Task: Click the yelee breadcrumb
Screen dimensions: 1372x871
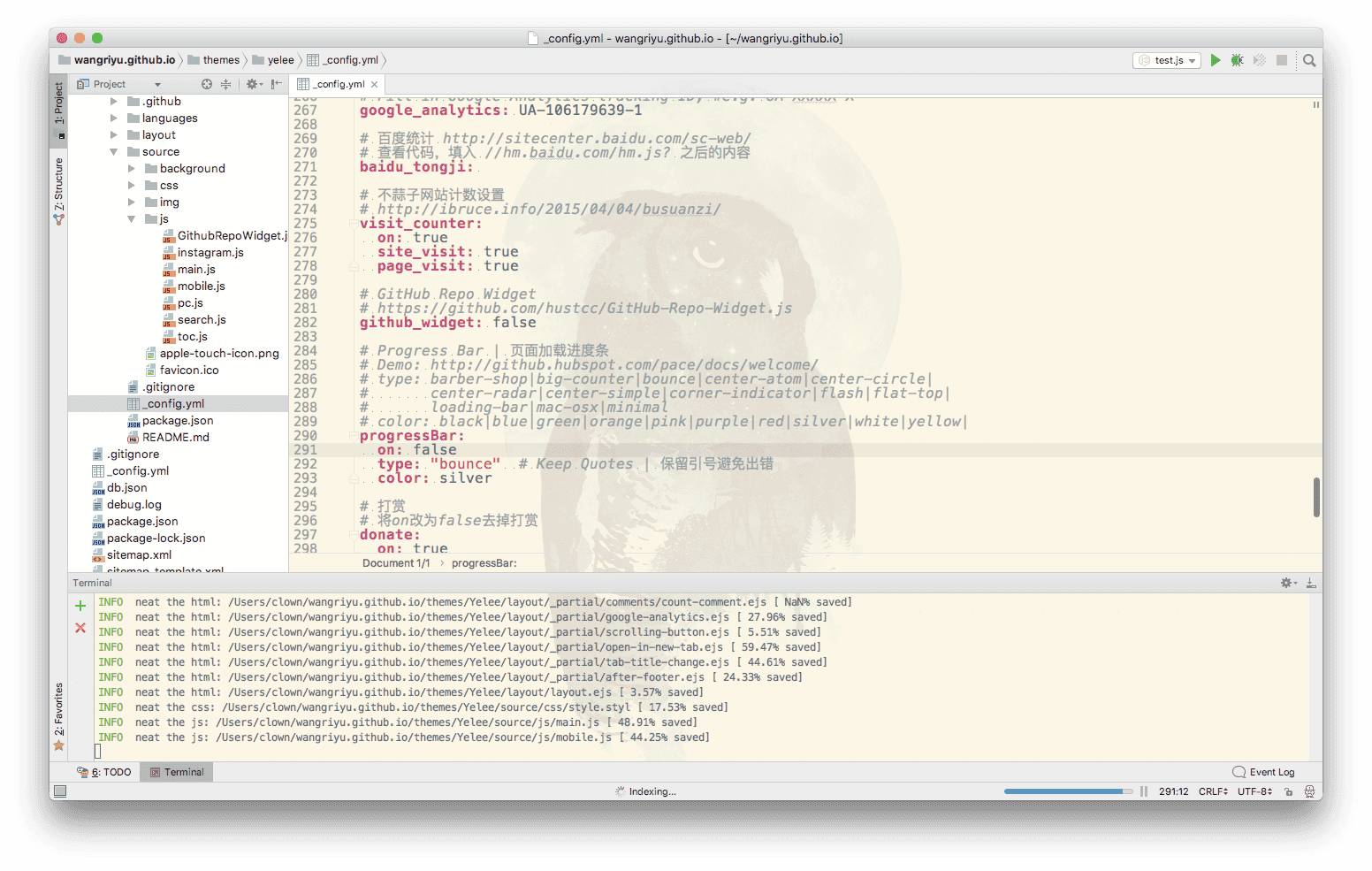Action: pos(273,60)
